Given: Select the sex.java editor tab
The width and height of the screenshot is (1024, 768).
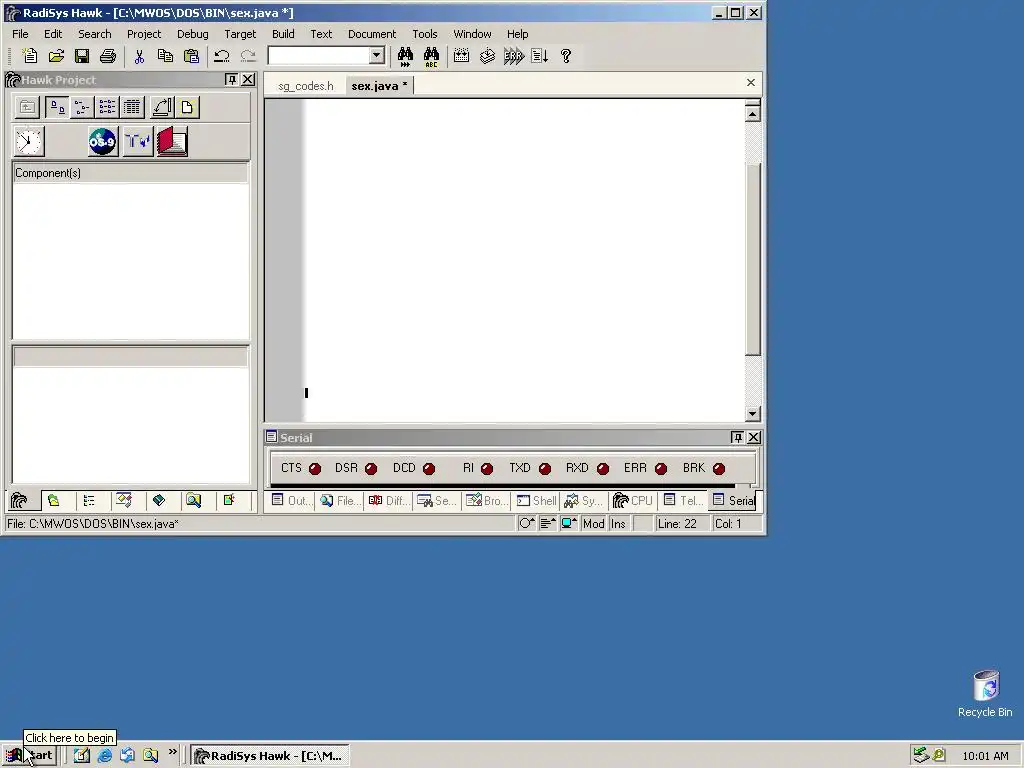Looking at the screenshot, I should 379,86.
